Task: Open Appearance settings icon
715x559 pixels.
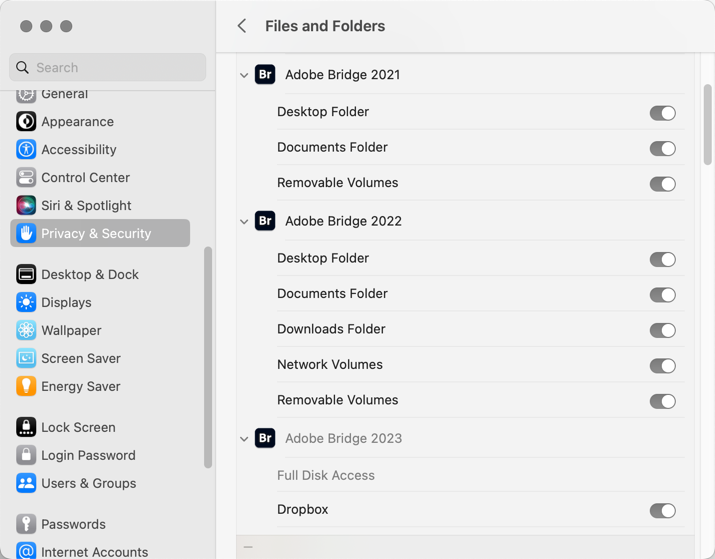Action: pyautogui.click(x=26, y=122)
